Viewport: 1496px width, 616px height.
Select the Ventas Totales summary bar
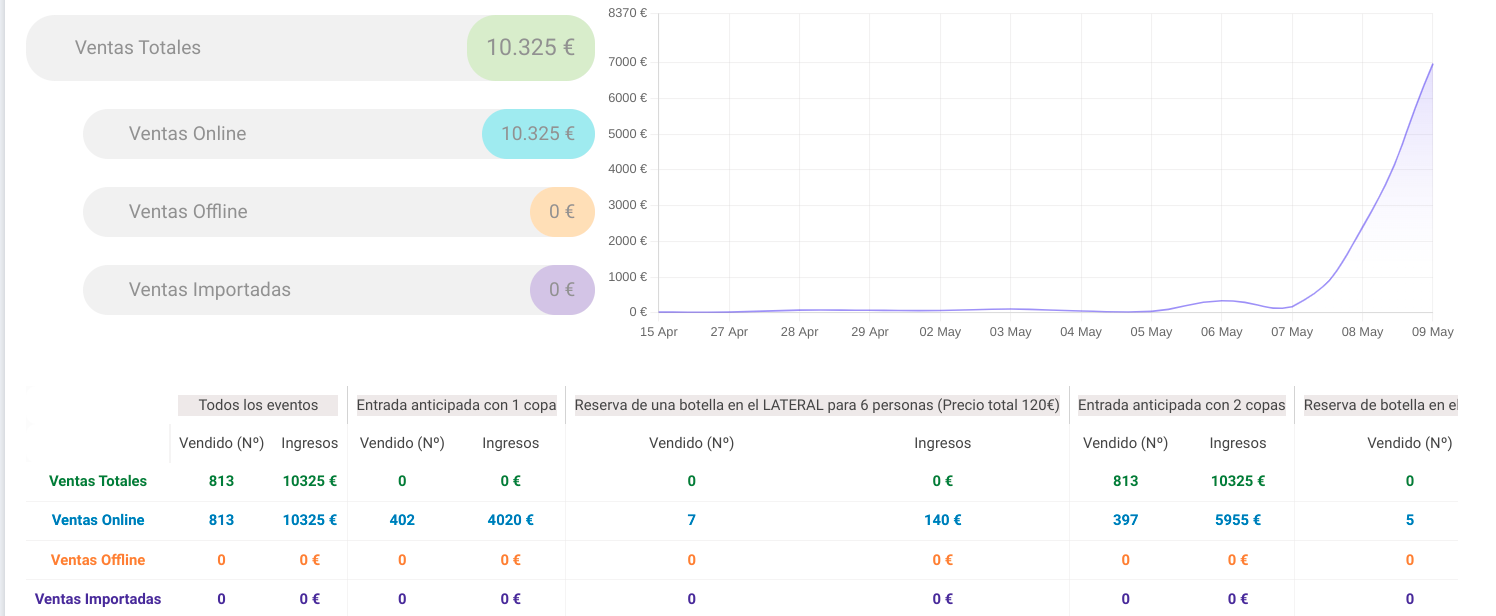(310, 48)
